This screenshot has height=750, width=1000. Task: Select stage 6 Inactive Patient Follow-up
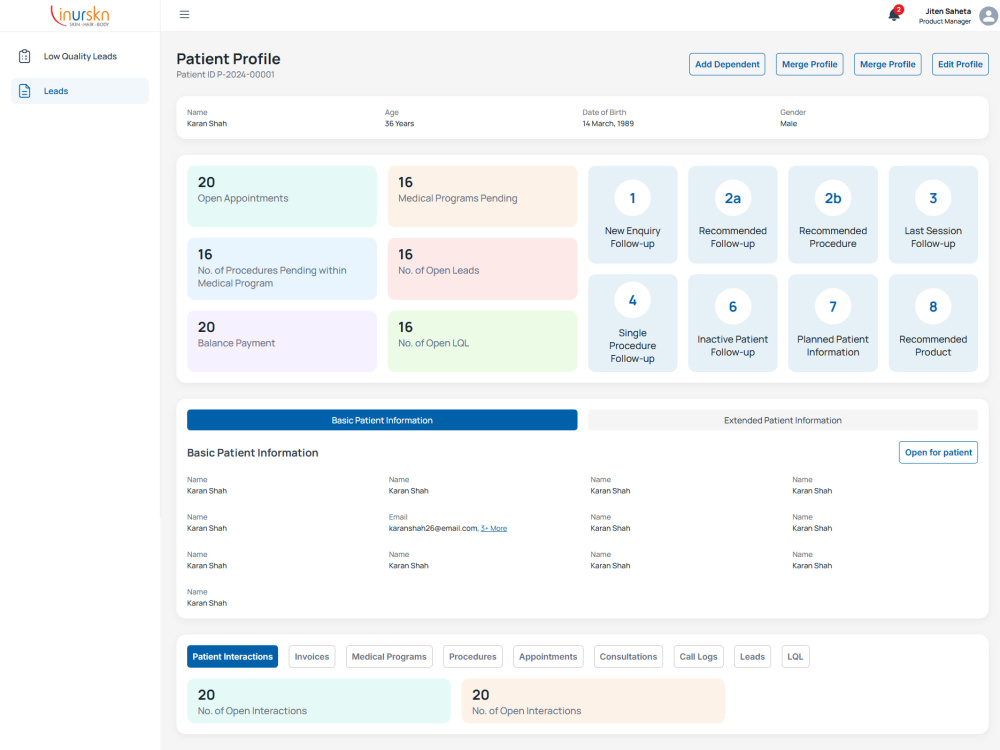click(x=732, y=323)
